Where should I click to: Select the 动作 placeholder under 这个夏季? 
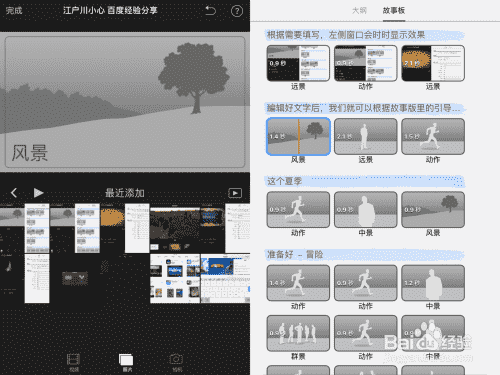298,210
